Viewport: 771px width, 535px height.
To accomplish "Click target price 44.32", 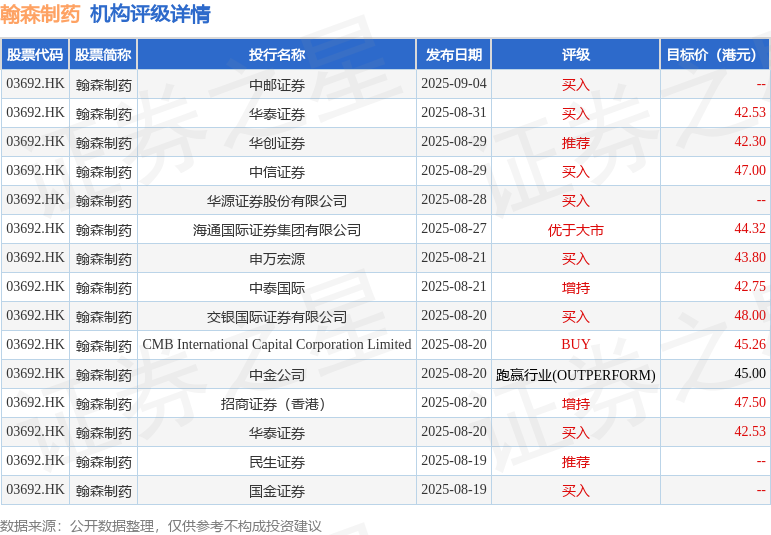I will 750,229.
